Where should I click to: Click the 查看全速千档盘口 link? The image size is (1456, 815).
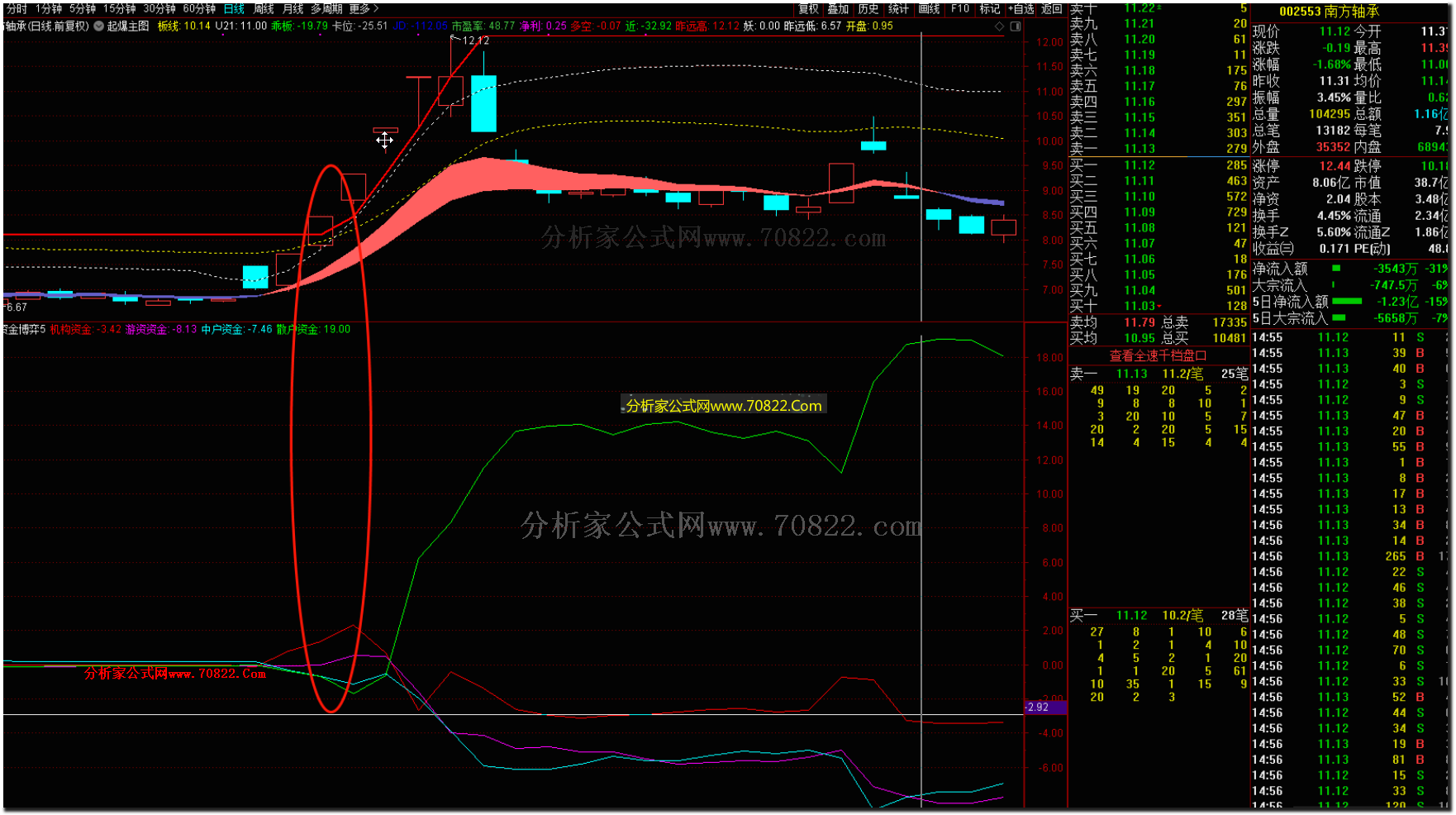[1158, 355]
